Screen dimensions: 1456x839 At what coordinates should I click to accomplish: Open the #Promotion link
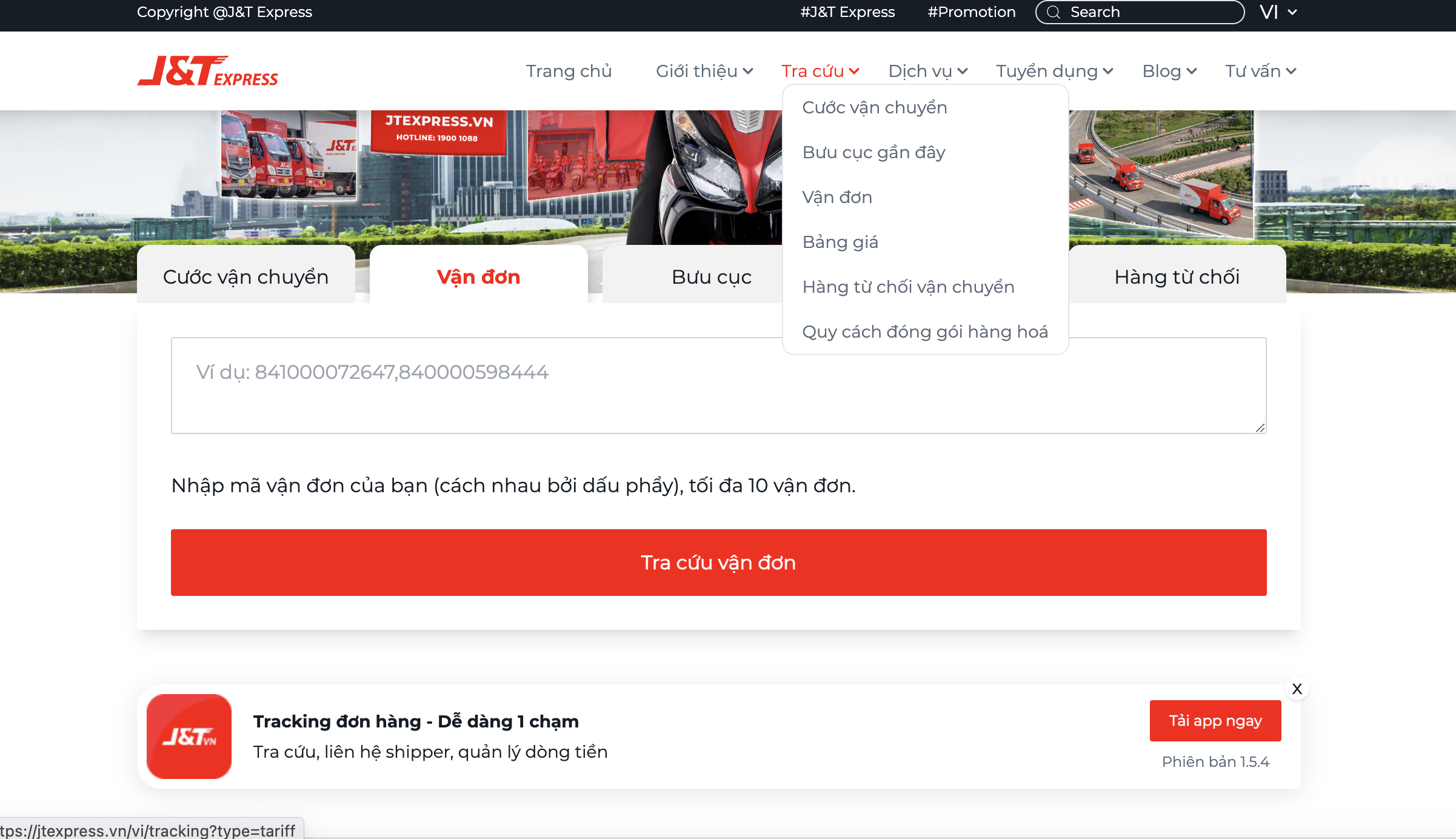tap(972, 12)
